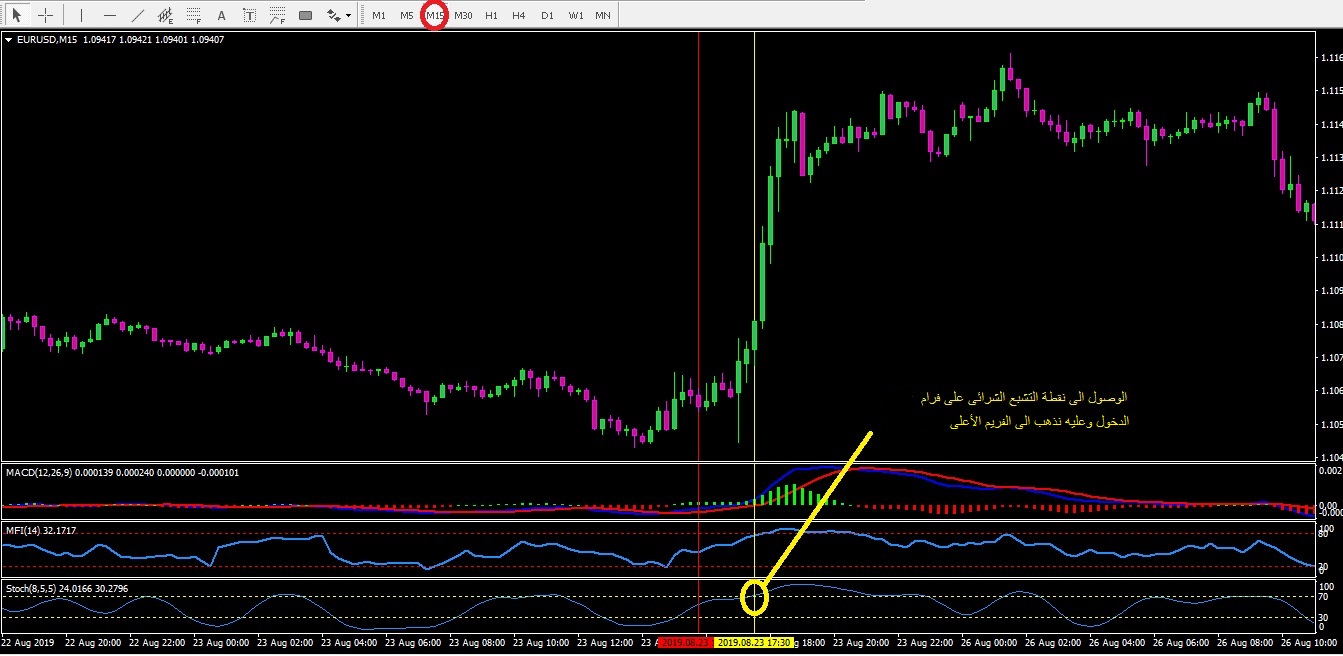Image resolution: width=1343 pixels, height=656 pixels.
Task: Select the text label 'T' tool
Action: 249,15
